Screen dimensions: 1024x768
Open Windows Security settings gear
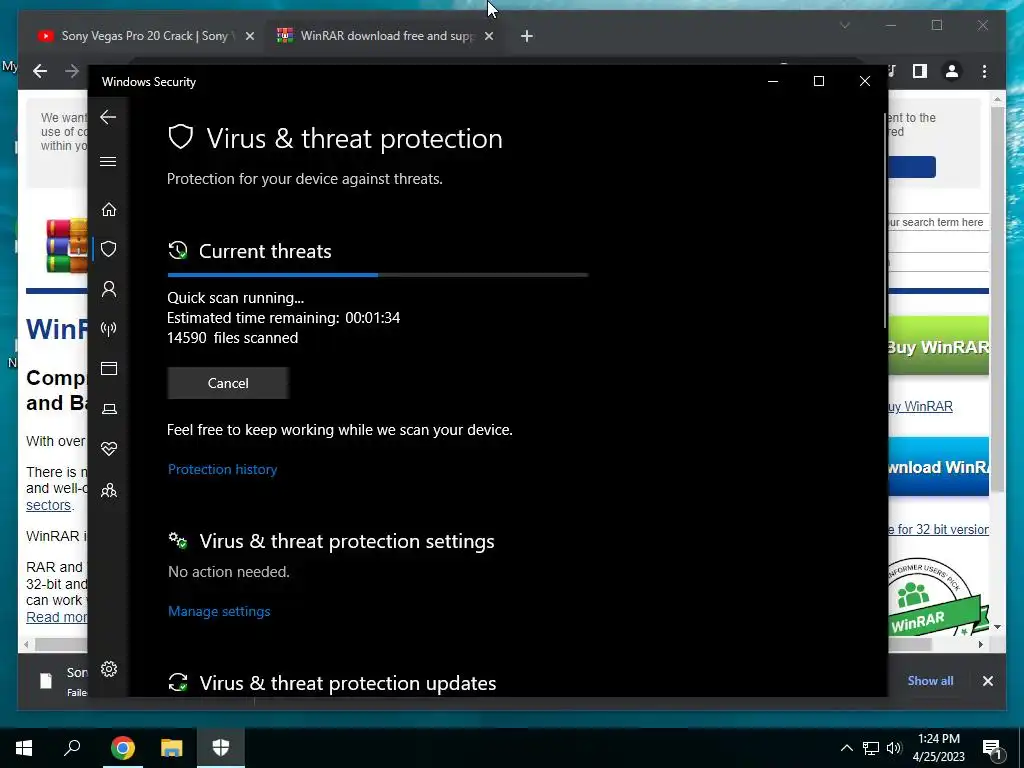(x=109, y=669)
